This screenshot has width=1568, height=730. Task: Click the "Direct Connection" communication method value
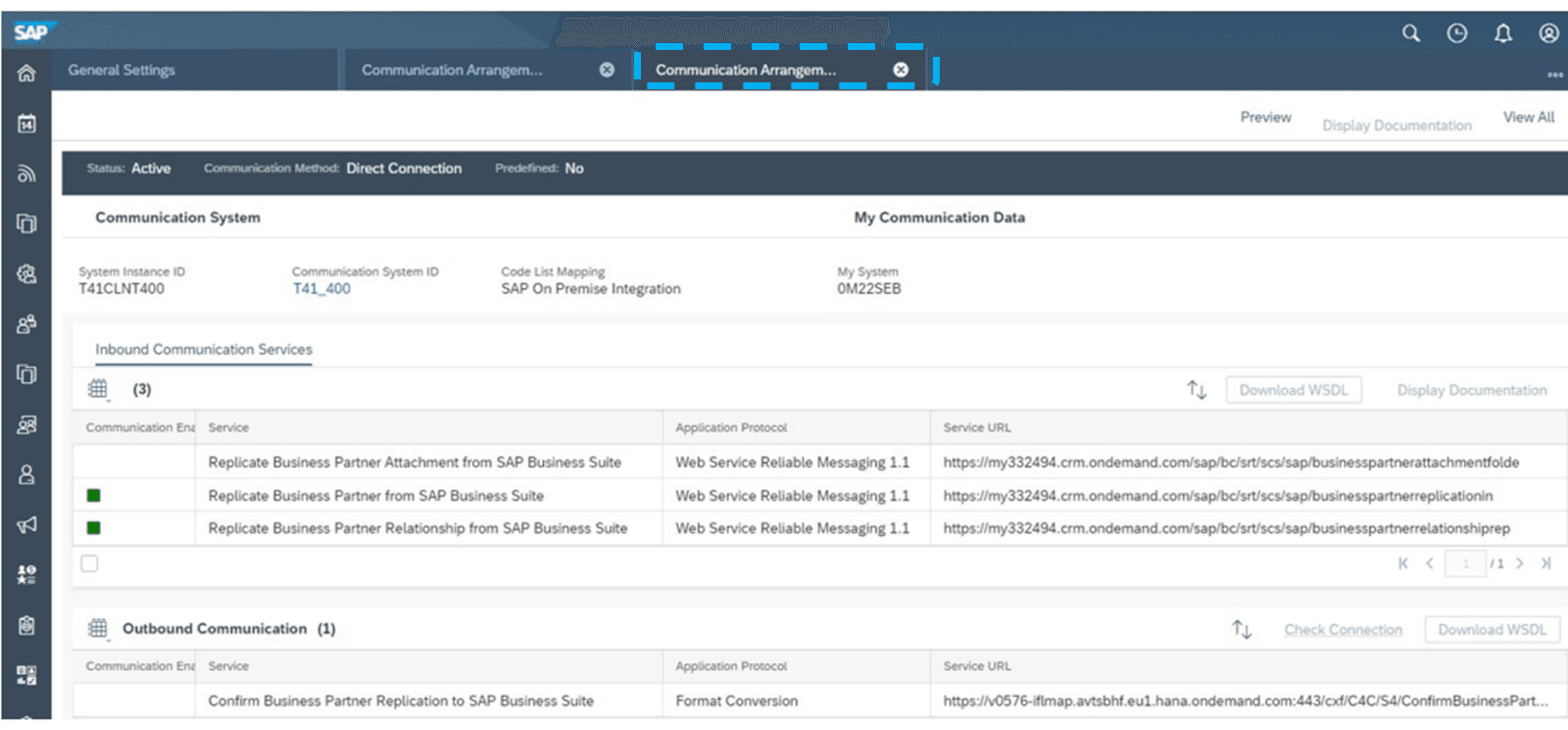(404, 169)
